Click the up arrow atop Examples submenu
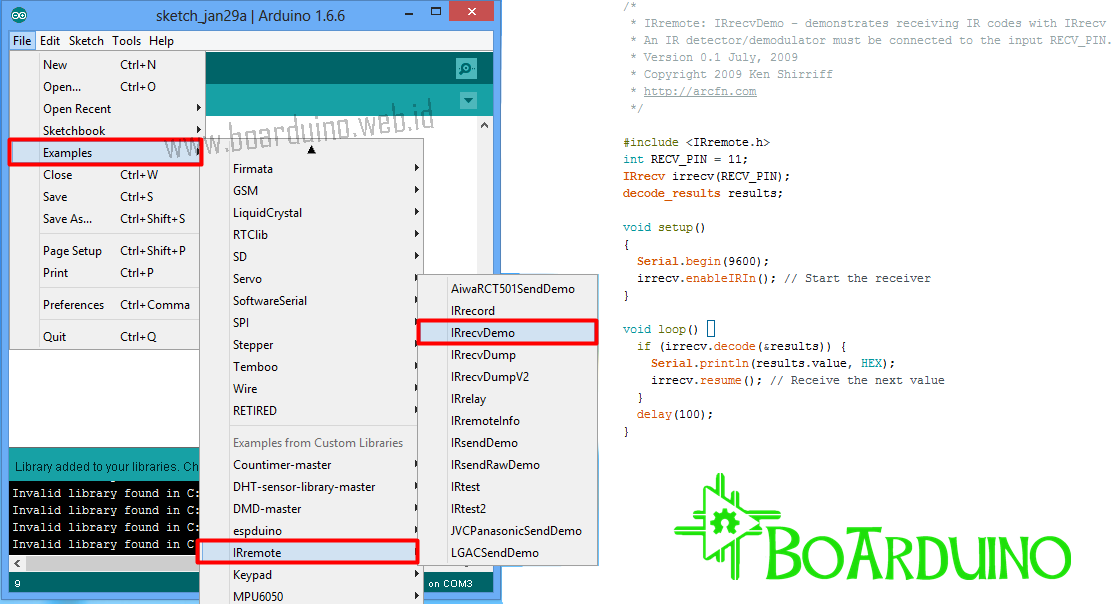 tap(311, 150)
